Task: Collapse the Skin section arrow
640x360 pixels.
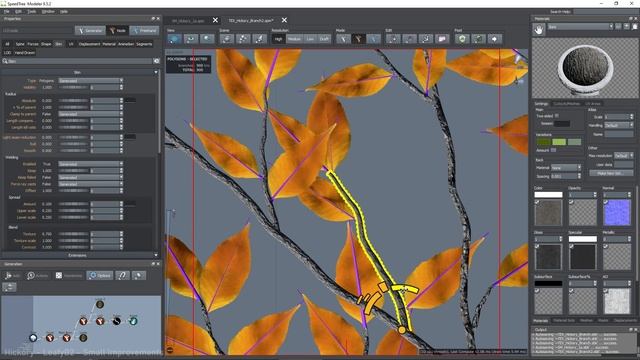Action: point(156,72)
